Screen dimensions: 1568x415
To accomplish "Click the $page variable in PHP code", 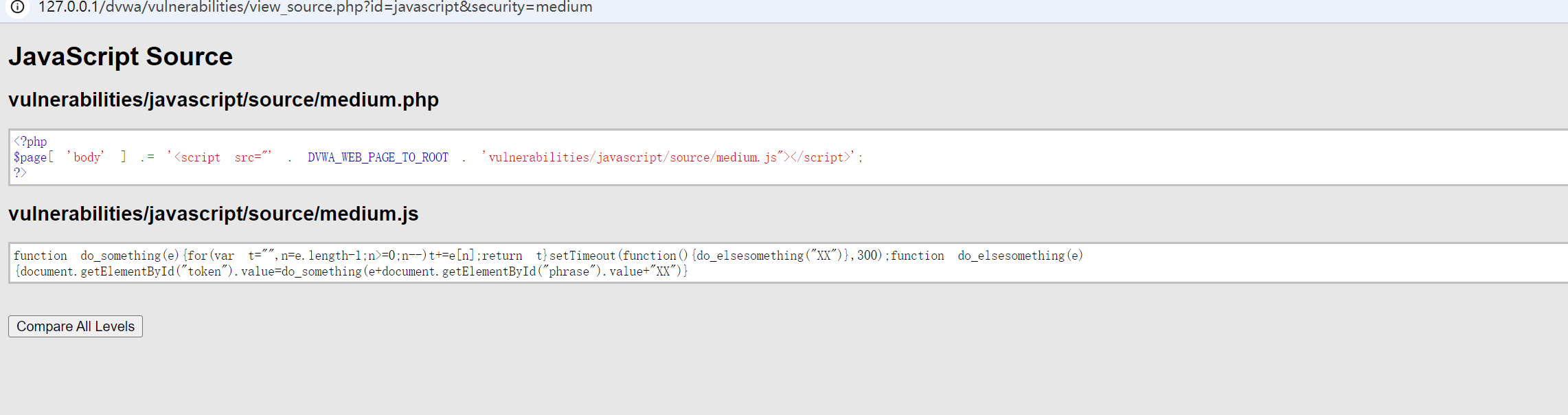I will click(30, 157).
